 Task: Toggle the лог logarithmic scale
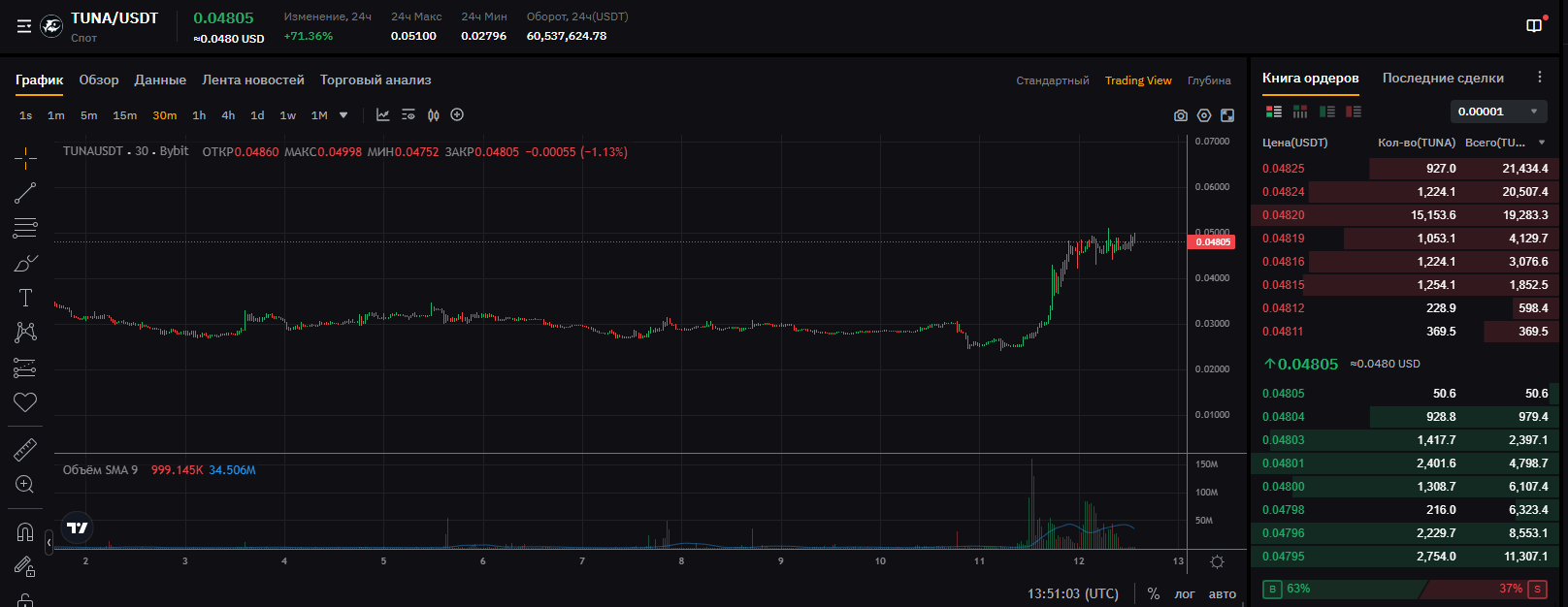[x=1185, y=593]
